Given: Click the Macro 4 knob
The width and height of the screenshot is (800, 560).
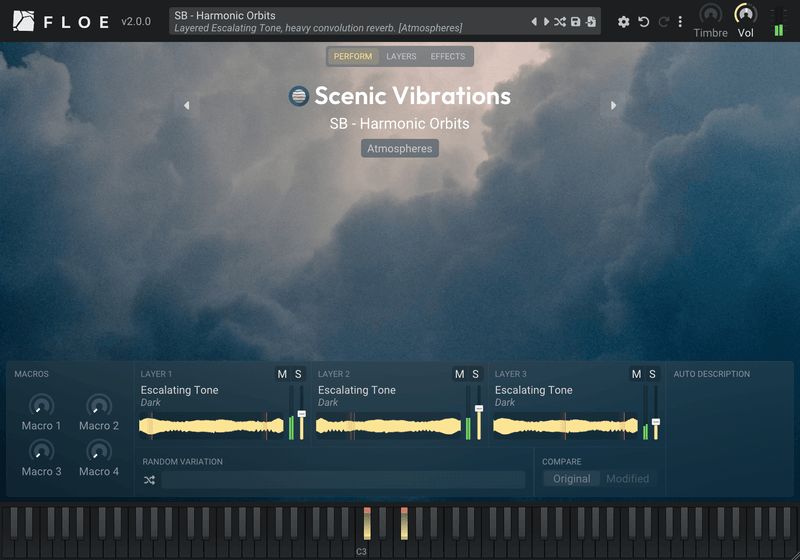Looking at the screenshot, I should click(x=99, y=451).
